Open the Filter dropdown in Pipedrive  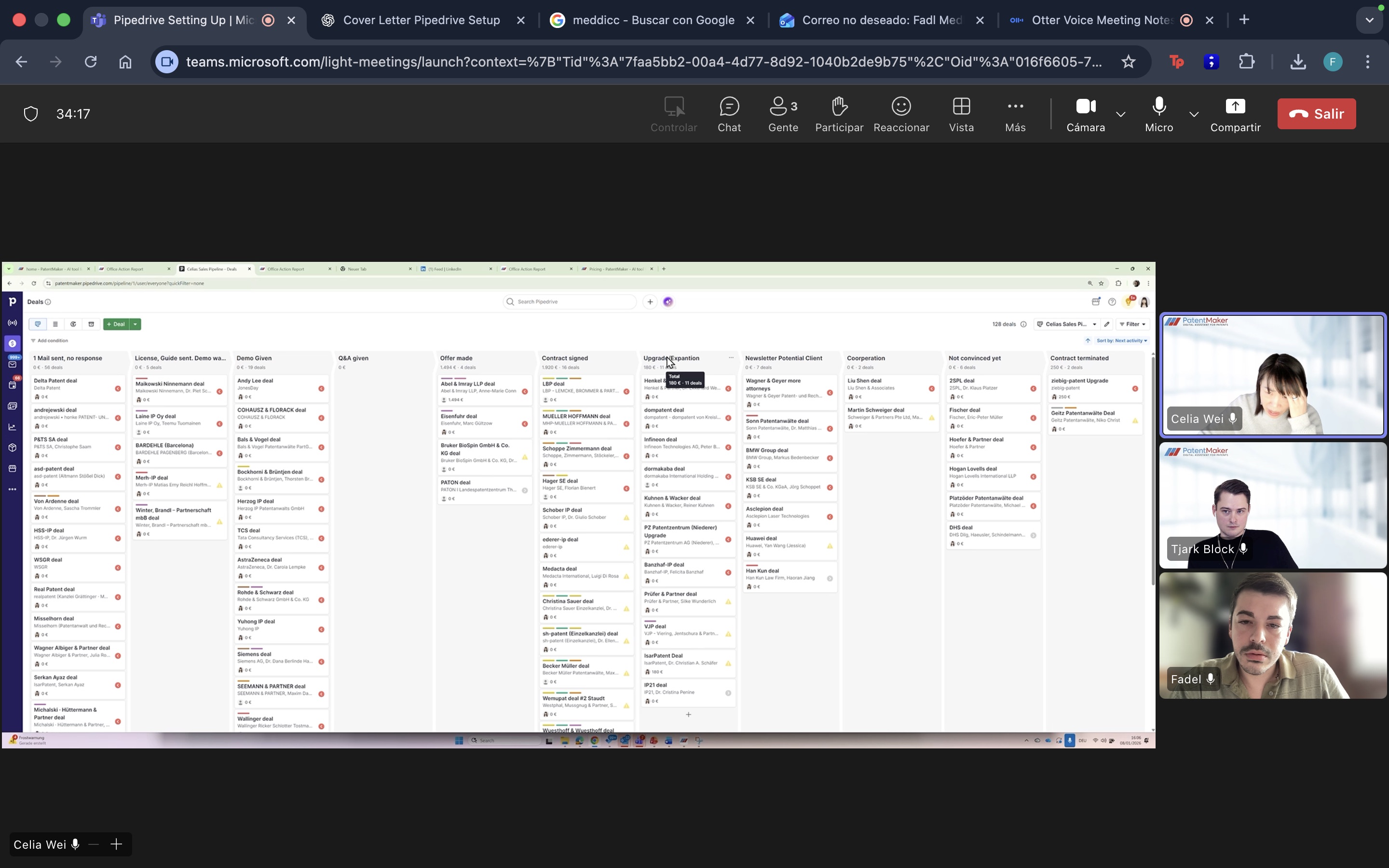(1132, 325)
